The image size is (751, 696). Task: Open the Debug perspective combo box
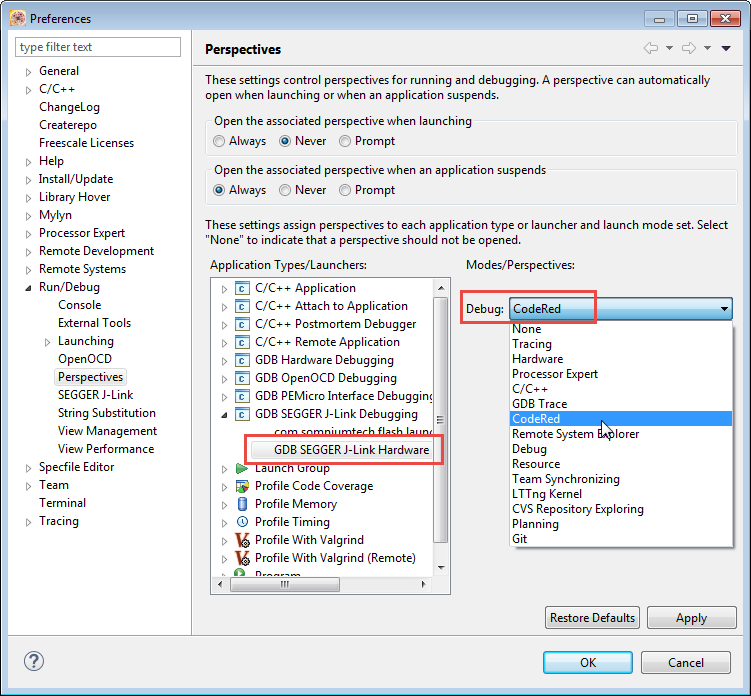(621, 309)
